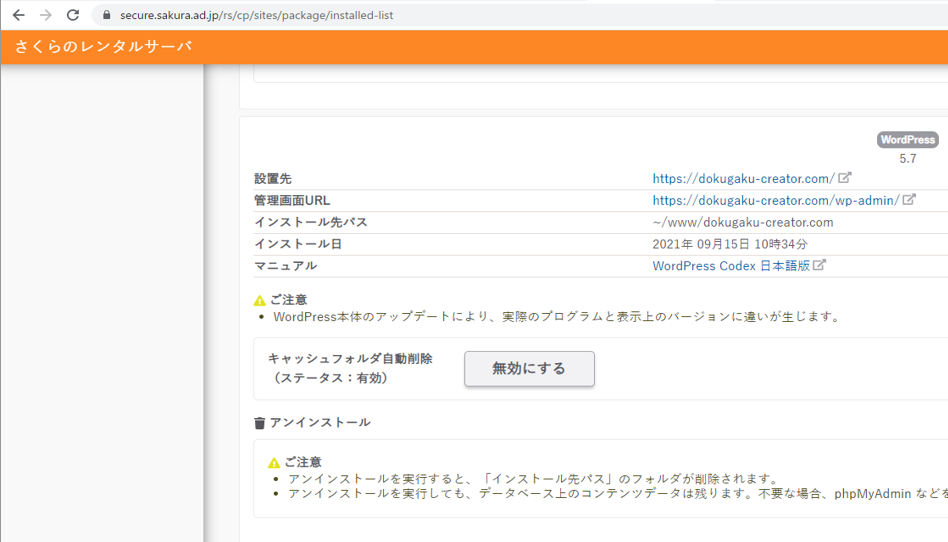Click the 無効にする button
Image resolution: width=948 pixels, height=542 pixels.
click(529, 368)
